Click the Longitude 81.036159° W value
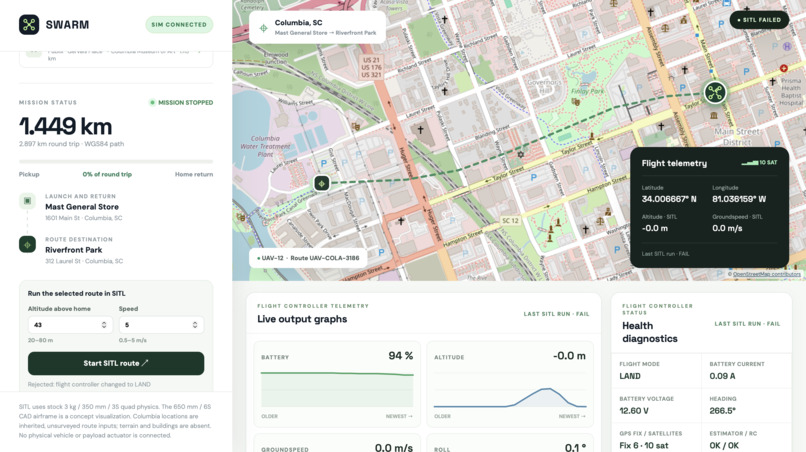806x452 pixels. (x=739, y=199)
